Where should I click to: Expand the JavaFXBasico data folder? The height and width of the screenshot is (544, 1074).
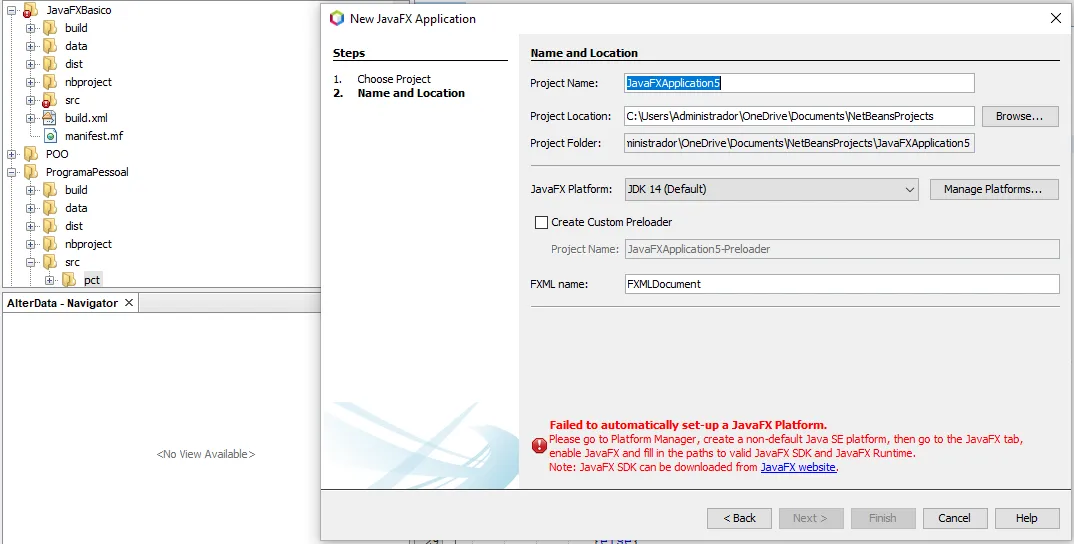30,47
